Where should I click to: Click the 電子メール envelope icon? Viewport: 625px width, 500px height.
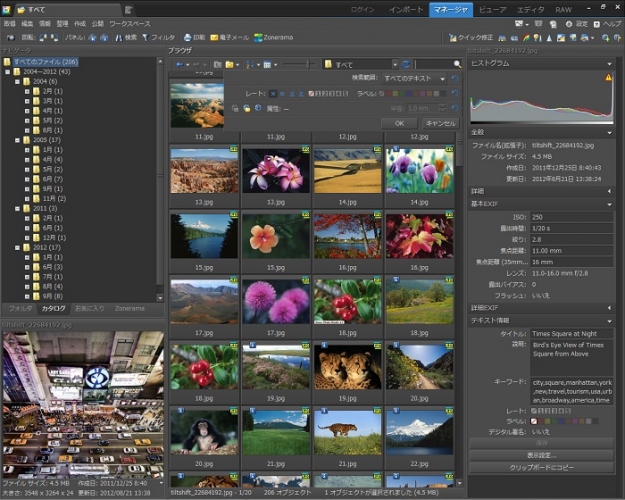click(214, 37)
